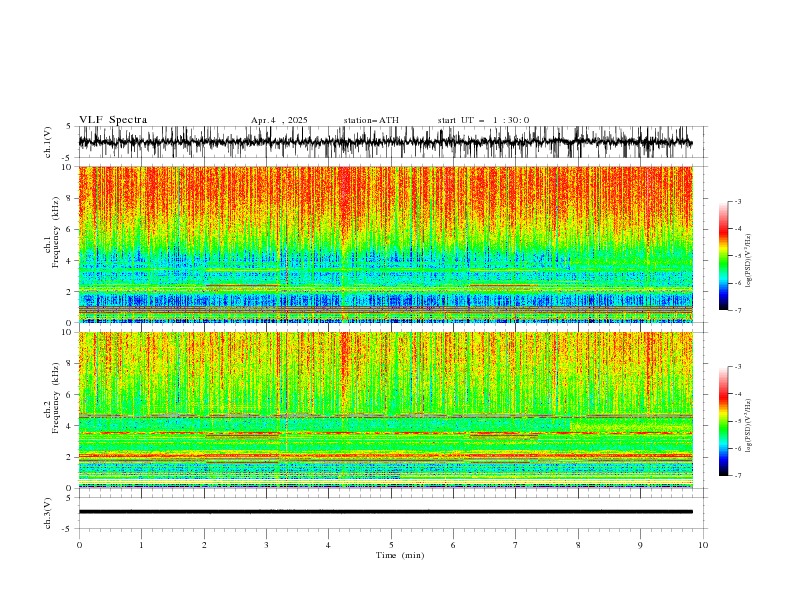Click the time axis tick label "8"

click(x=578, y=545)
